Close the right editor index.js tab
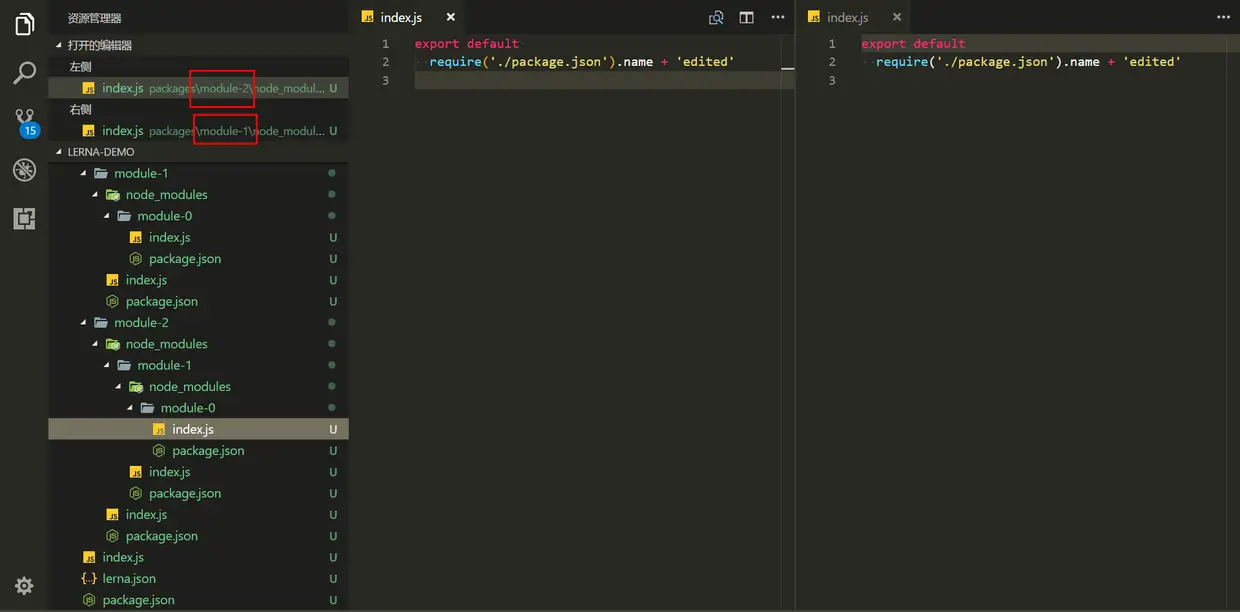Screen dimensions: 1240x612 point(897,17)
